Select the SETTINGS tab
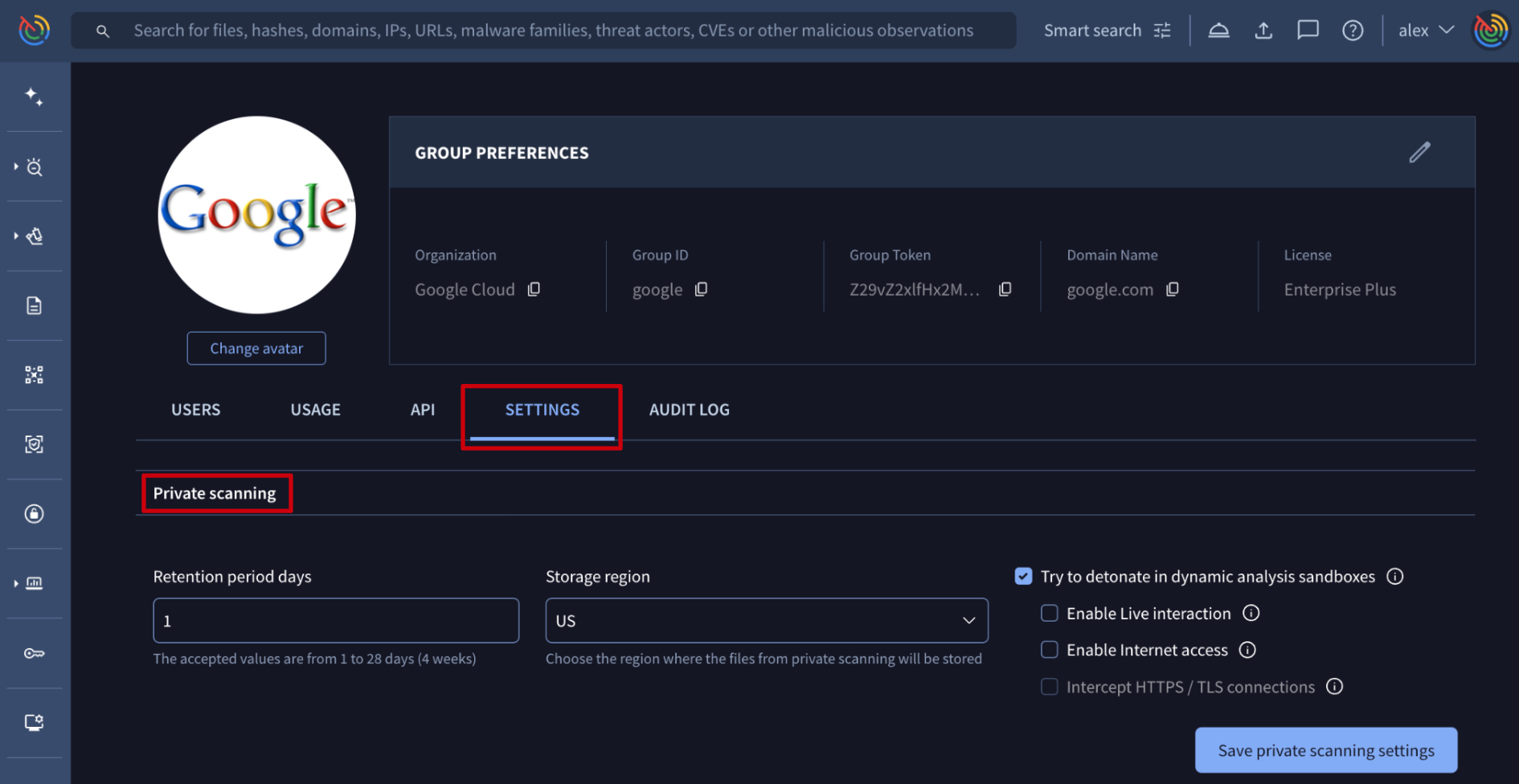 [x=542, y=410]
